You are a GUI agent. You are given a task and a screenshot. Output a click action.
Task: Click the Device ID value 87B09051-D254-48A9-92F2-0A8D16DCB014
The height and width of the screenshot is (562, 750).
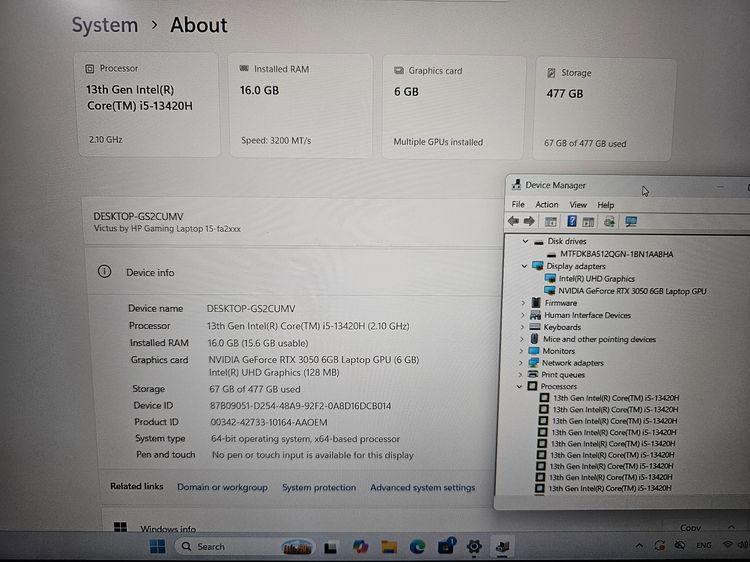coord(300,406)
